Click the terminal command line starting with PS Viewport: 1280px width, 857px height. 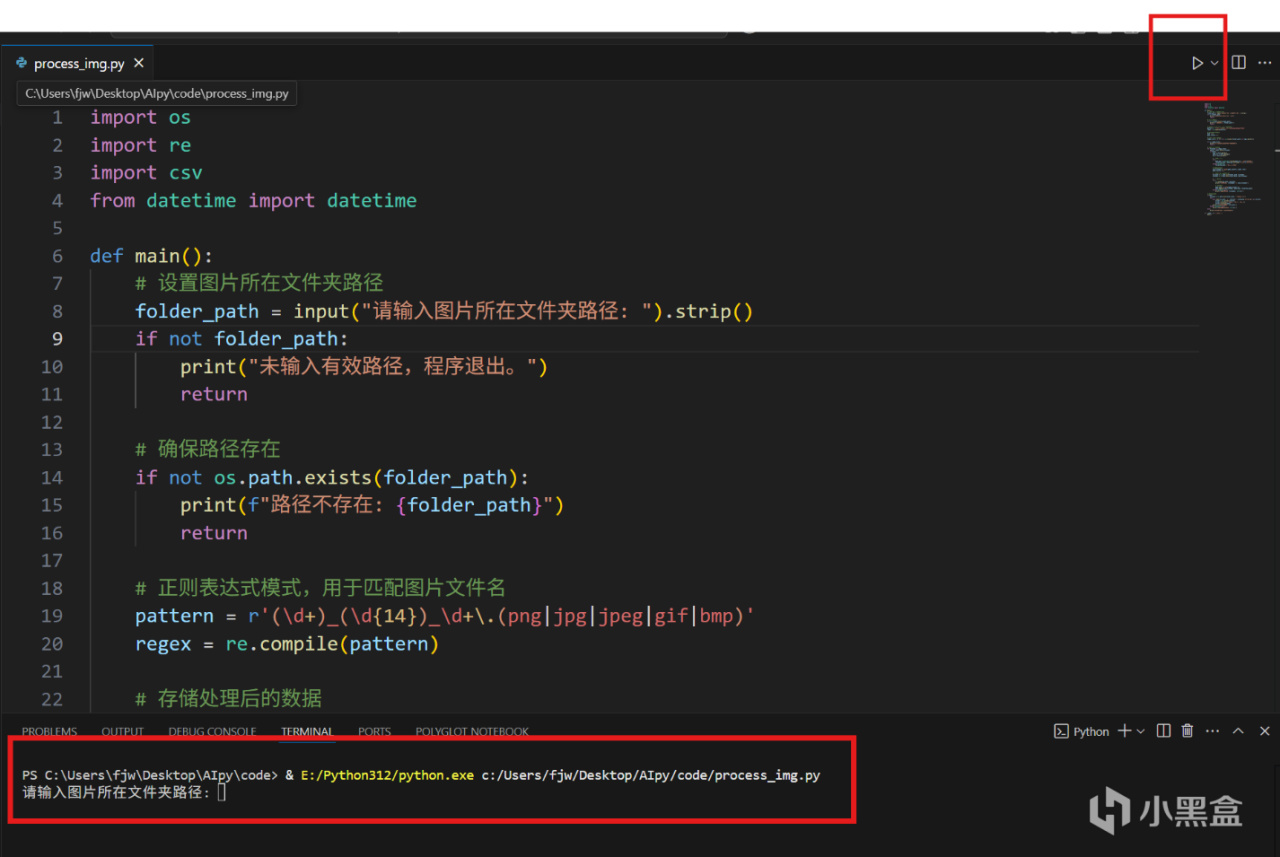(x=421, y=775)
